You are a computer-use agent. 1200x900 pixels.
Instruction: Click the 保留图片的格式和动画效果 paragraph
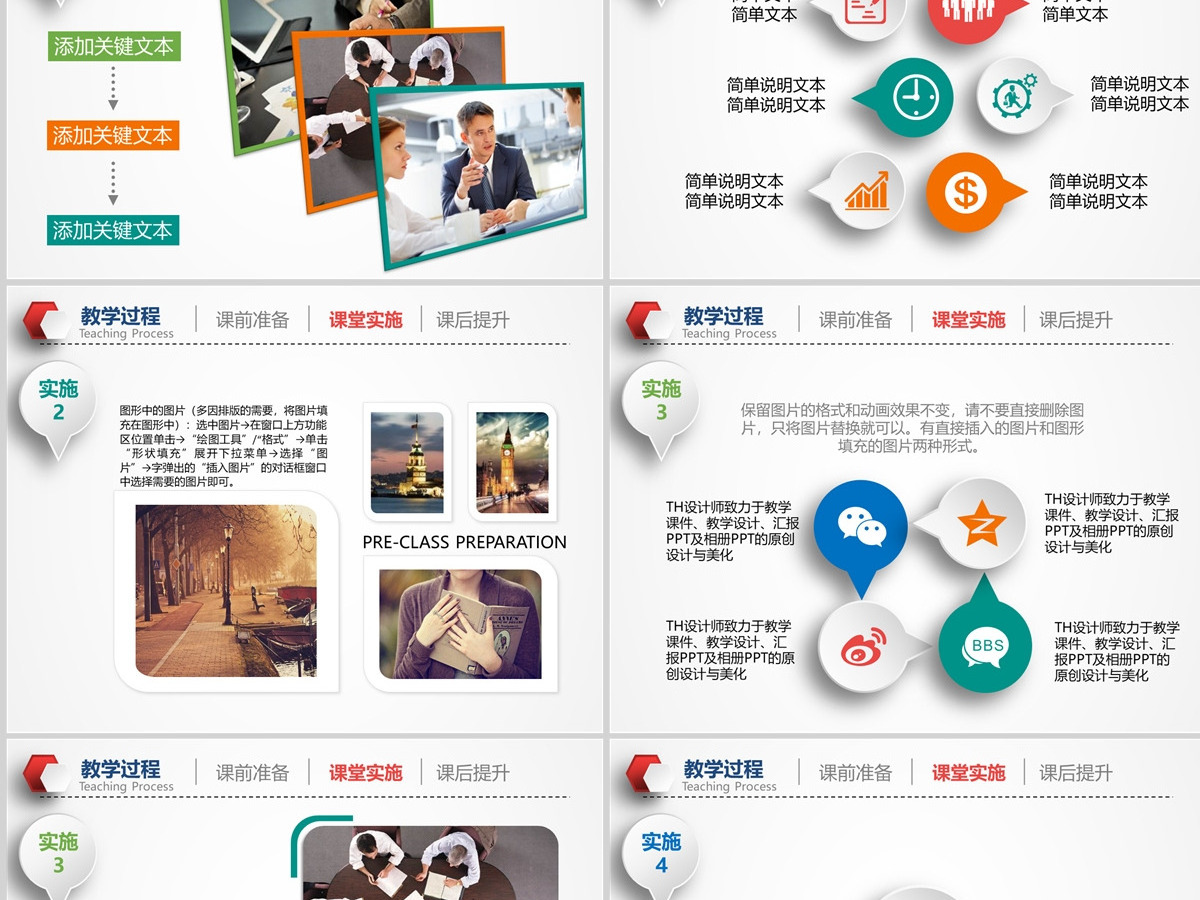tap(912, 428)
